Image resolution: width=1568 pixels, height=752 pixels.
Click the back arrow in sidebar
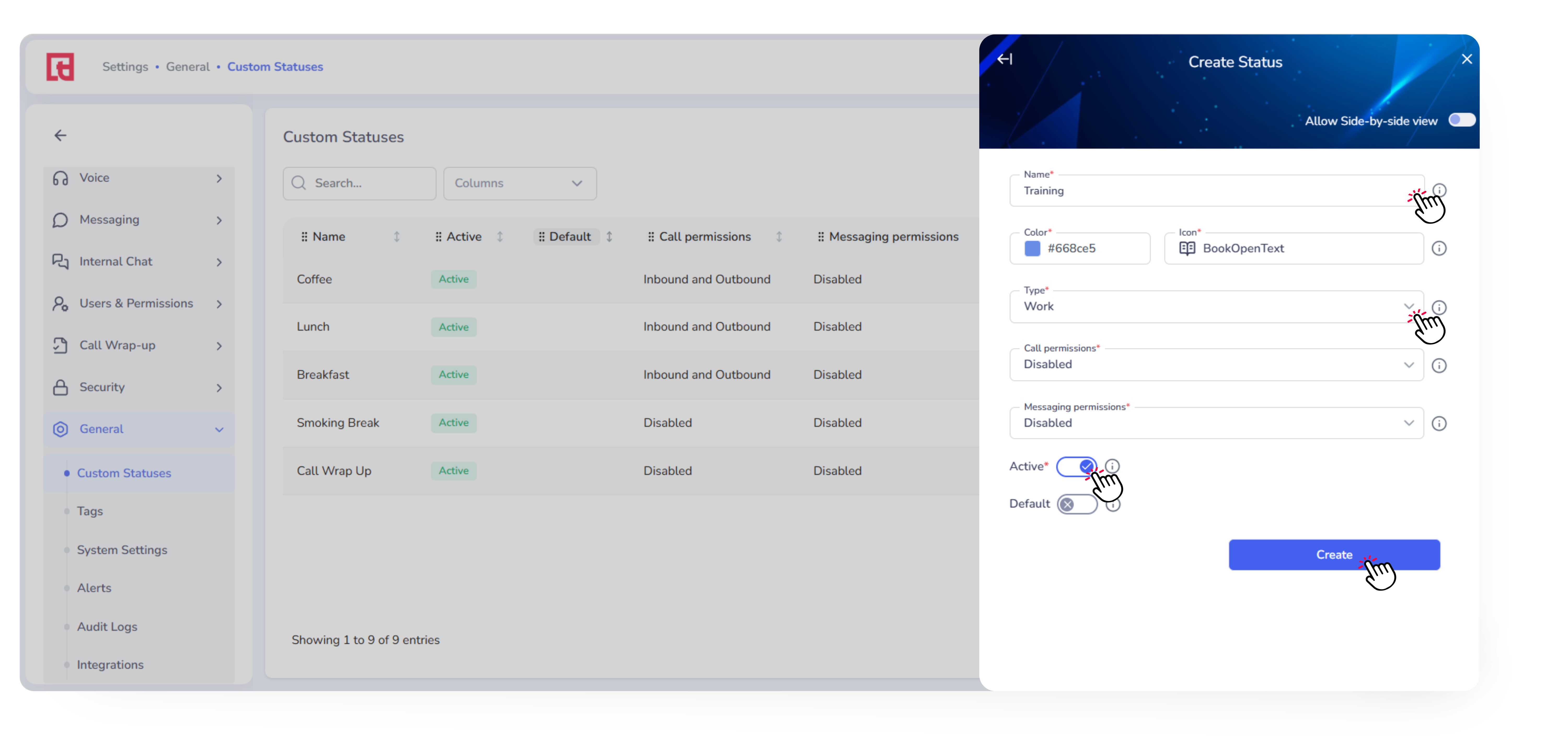(x=60, y=135)
